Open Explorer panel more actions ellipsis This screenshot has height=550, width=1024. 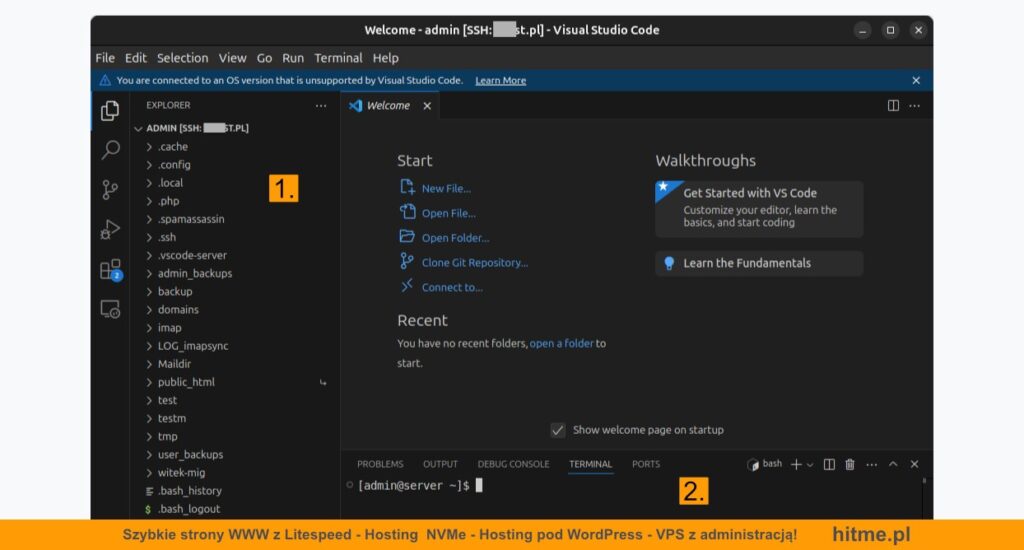pos(321,106)
